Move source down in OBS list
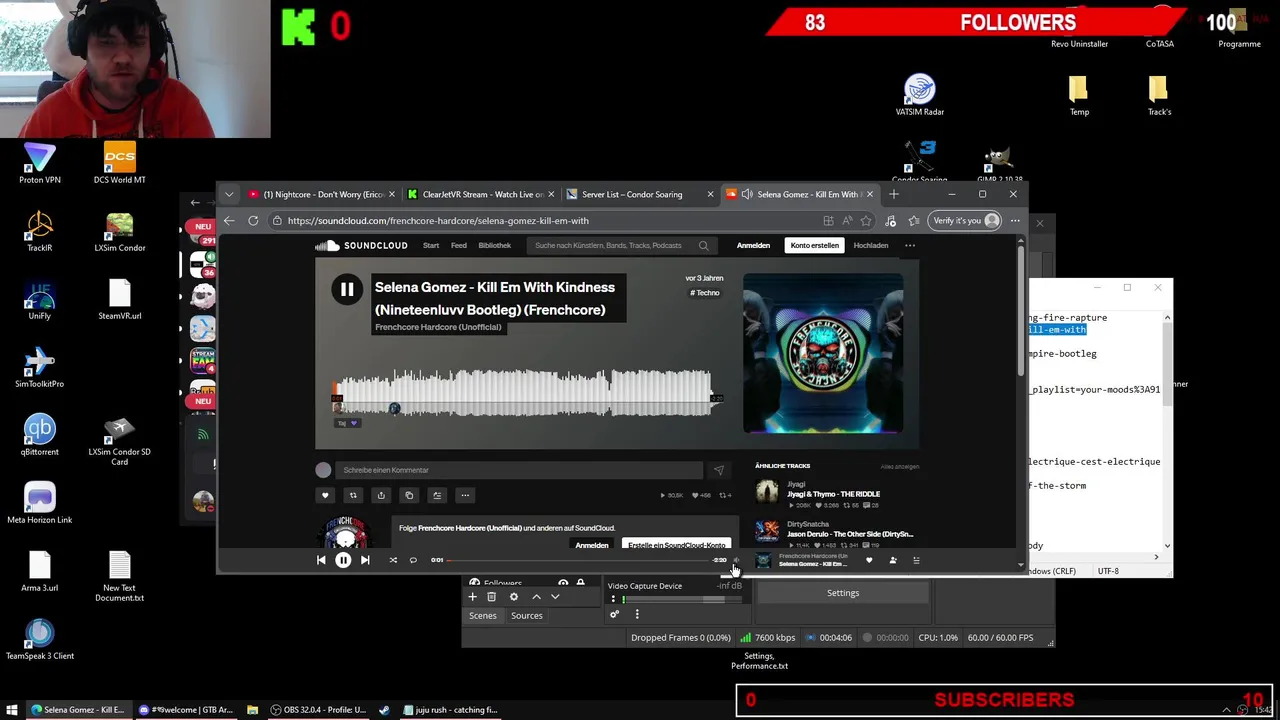 click(x=555, y=597)
